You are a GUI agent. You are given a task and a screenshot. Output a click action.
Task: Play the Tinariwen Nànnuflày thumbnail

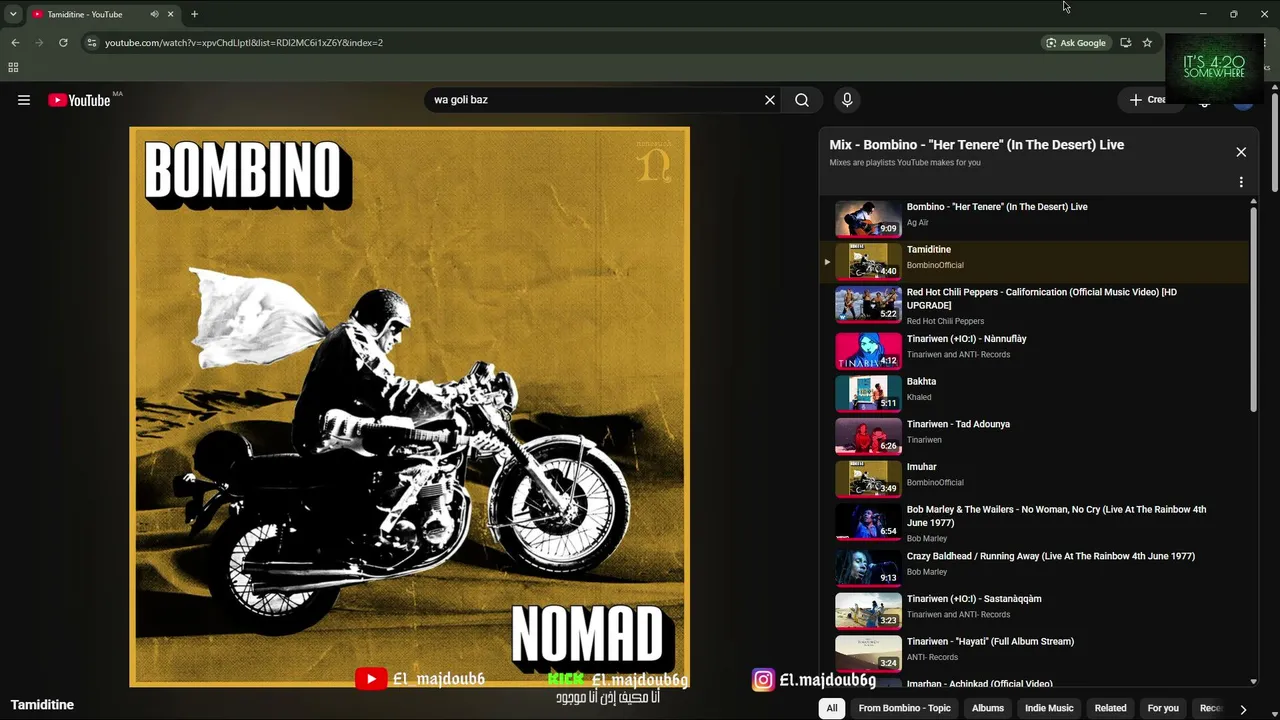[x=868, y=351]
